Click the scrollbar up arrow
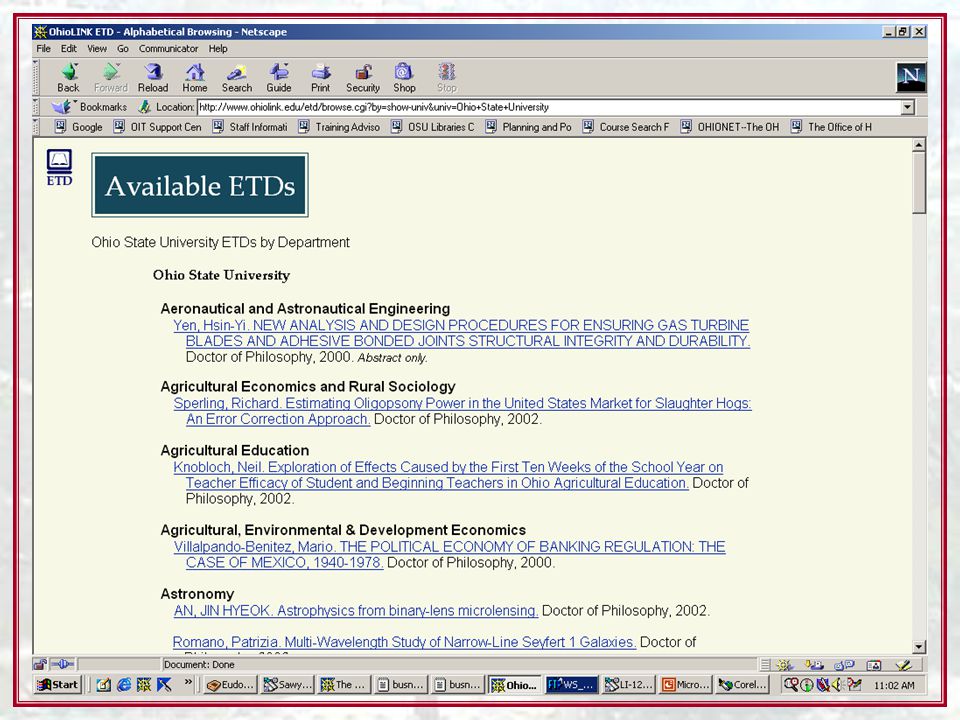The image size is (960, 720). (x=918, y=145)
